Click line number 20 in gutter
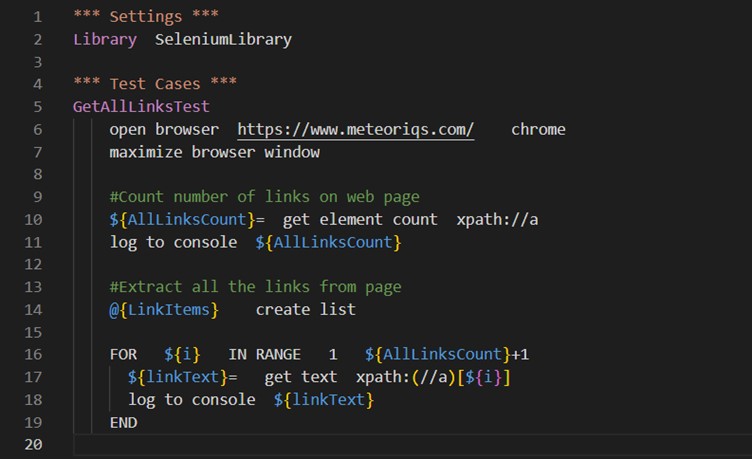This screenshot has height=459, width=752. pyautogui.click(x=33, y=445)
